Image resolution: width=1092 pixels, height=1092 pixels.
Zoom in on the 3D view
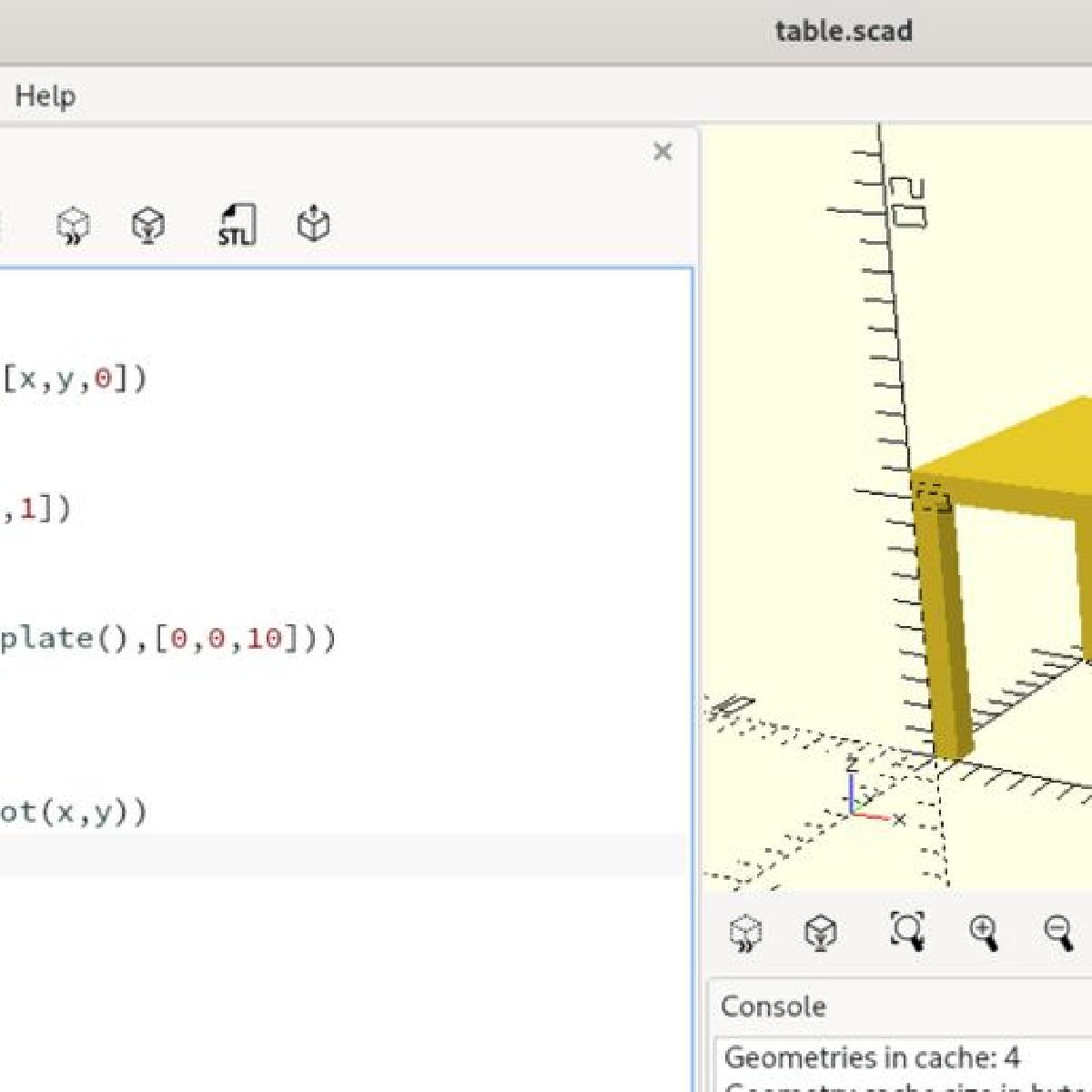pyautogui.click(x=984, y=933)
